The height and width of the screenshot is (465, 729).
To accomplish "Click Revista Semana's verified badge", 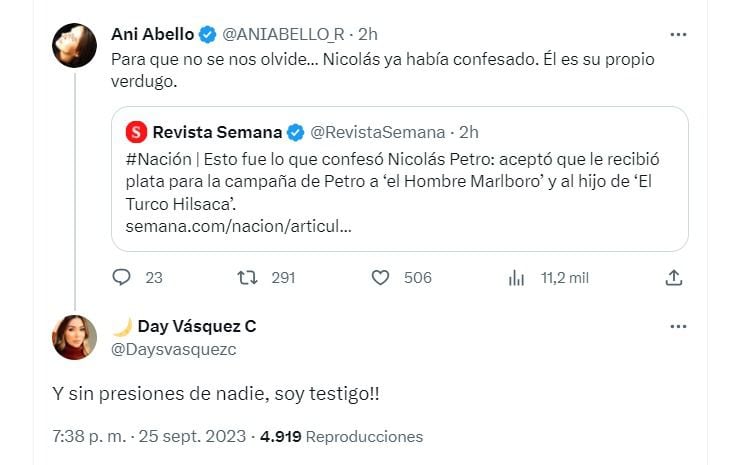I will pyautogui.click(x=296, y=132).
